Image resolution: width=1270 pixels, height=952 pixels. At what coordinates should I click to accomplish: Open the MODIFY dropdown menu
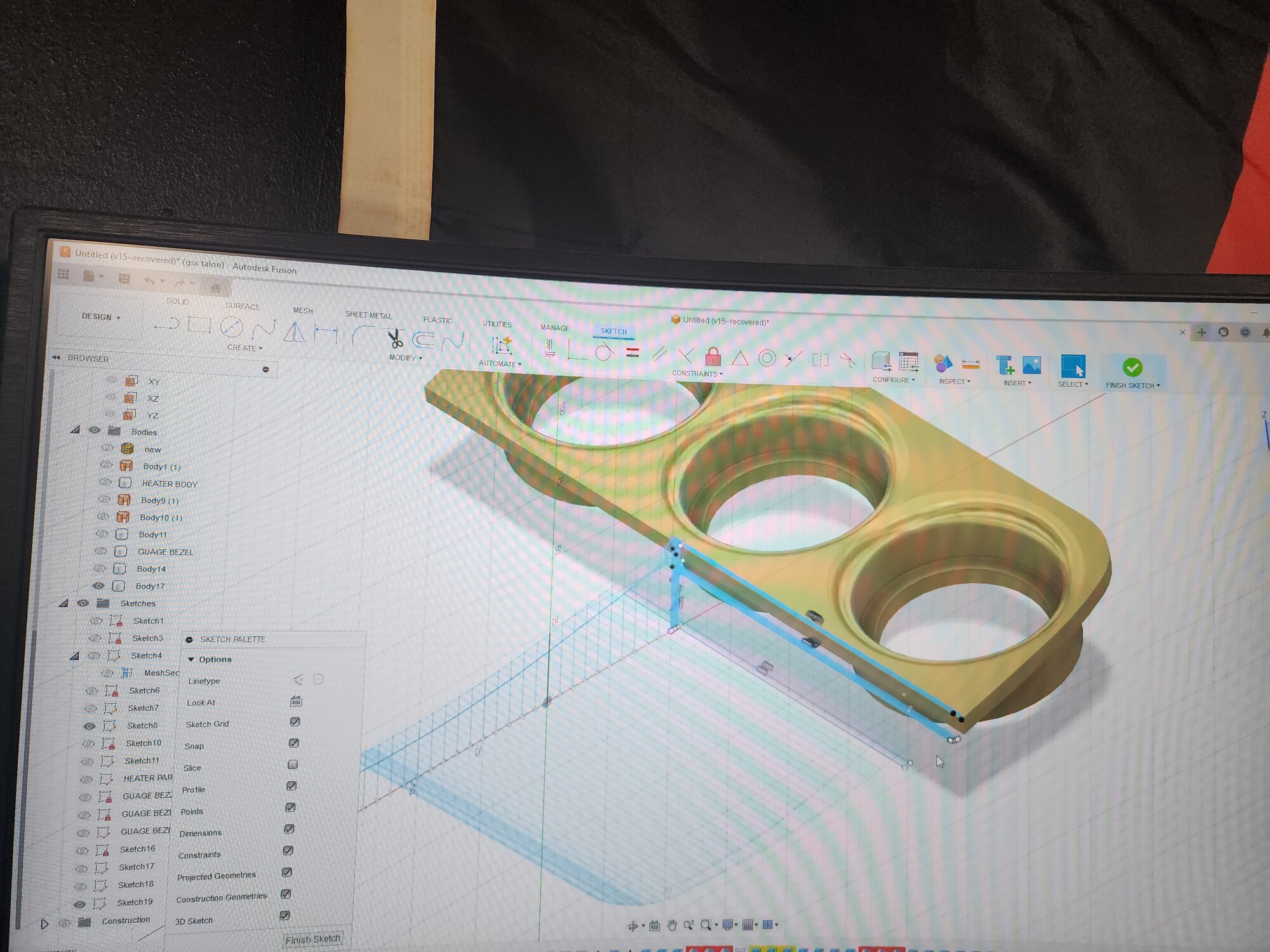point(406,358)
